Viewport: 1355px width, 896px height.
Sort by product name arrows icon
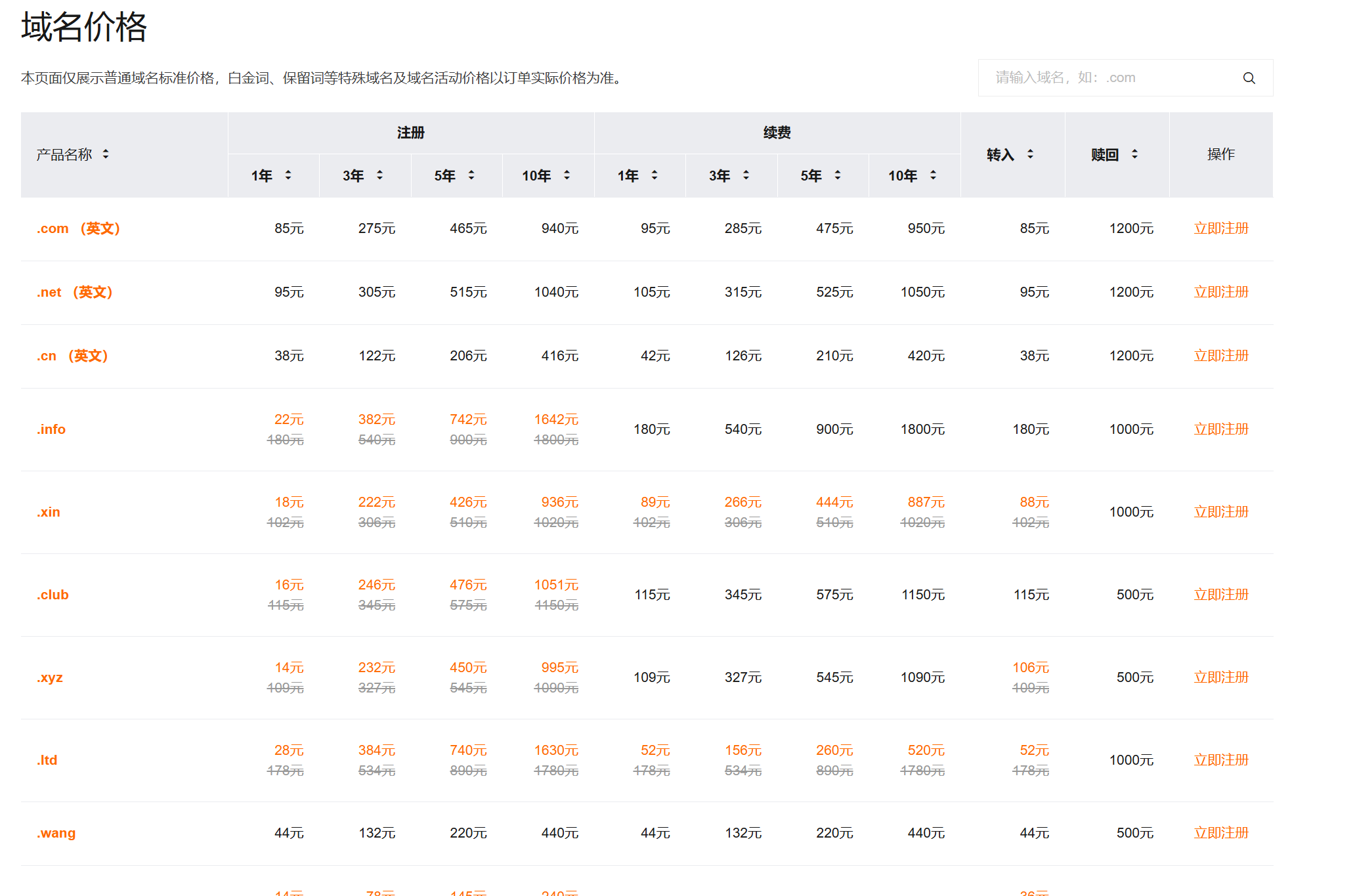(106, 154)
